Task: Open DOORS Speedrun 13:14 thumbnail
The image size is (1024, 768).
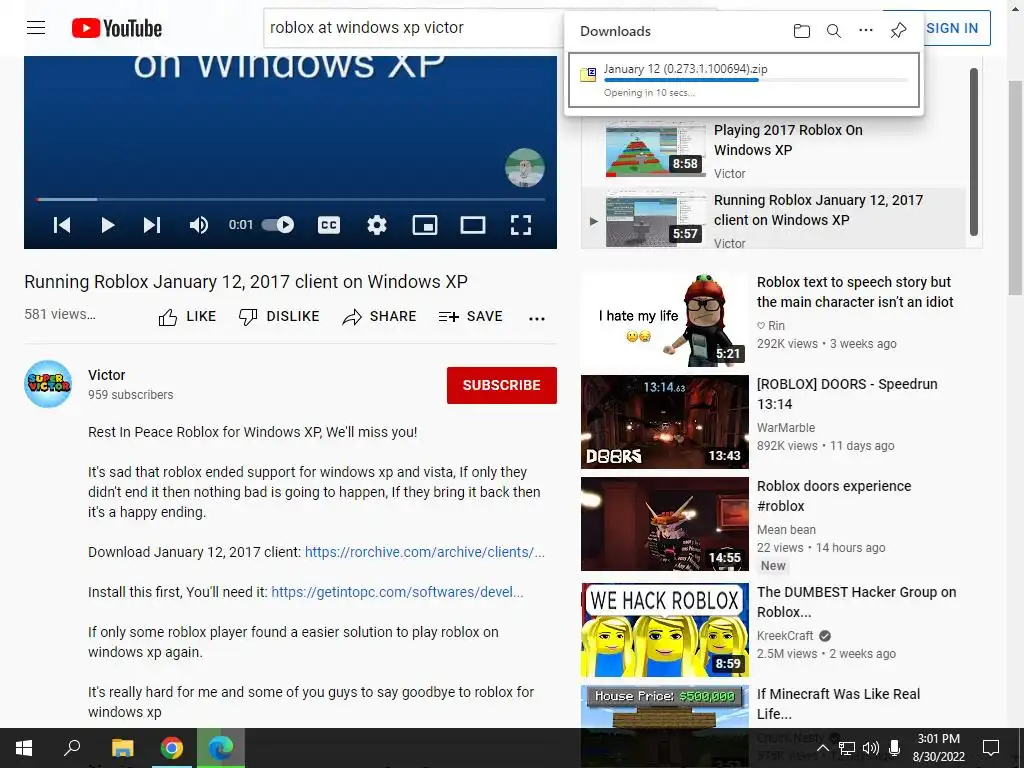Action: [665, 422]
